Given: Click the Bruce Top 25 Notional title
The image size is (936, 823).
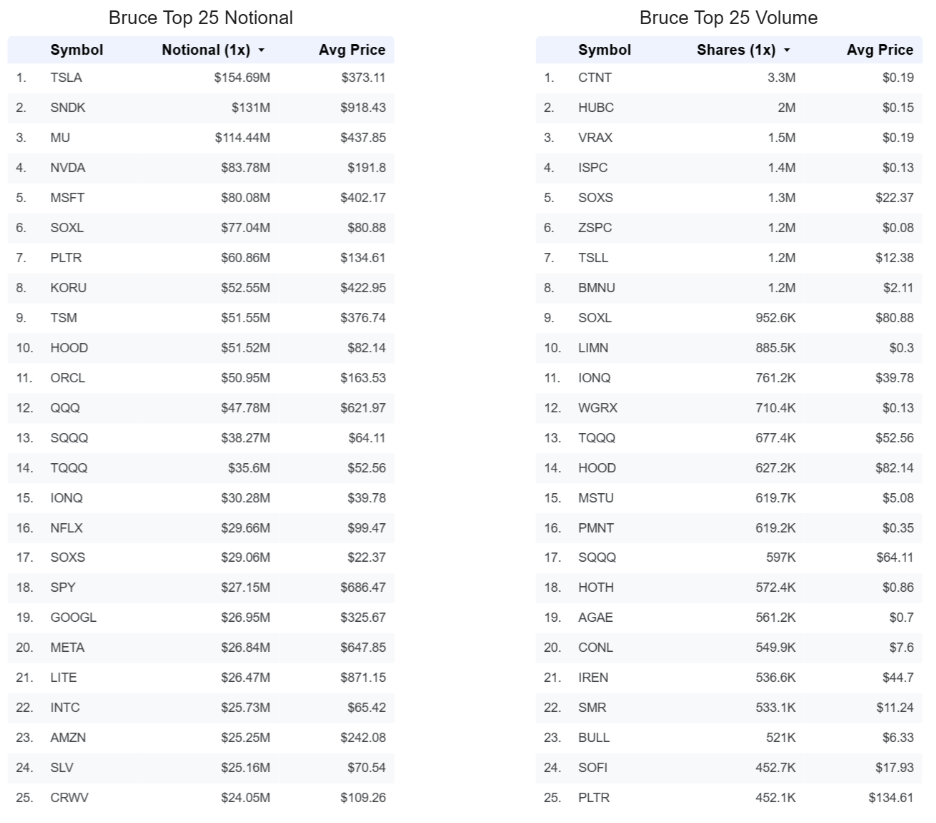Looking at the screenshot, I should (201, 18).
